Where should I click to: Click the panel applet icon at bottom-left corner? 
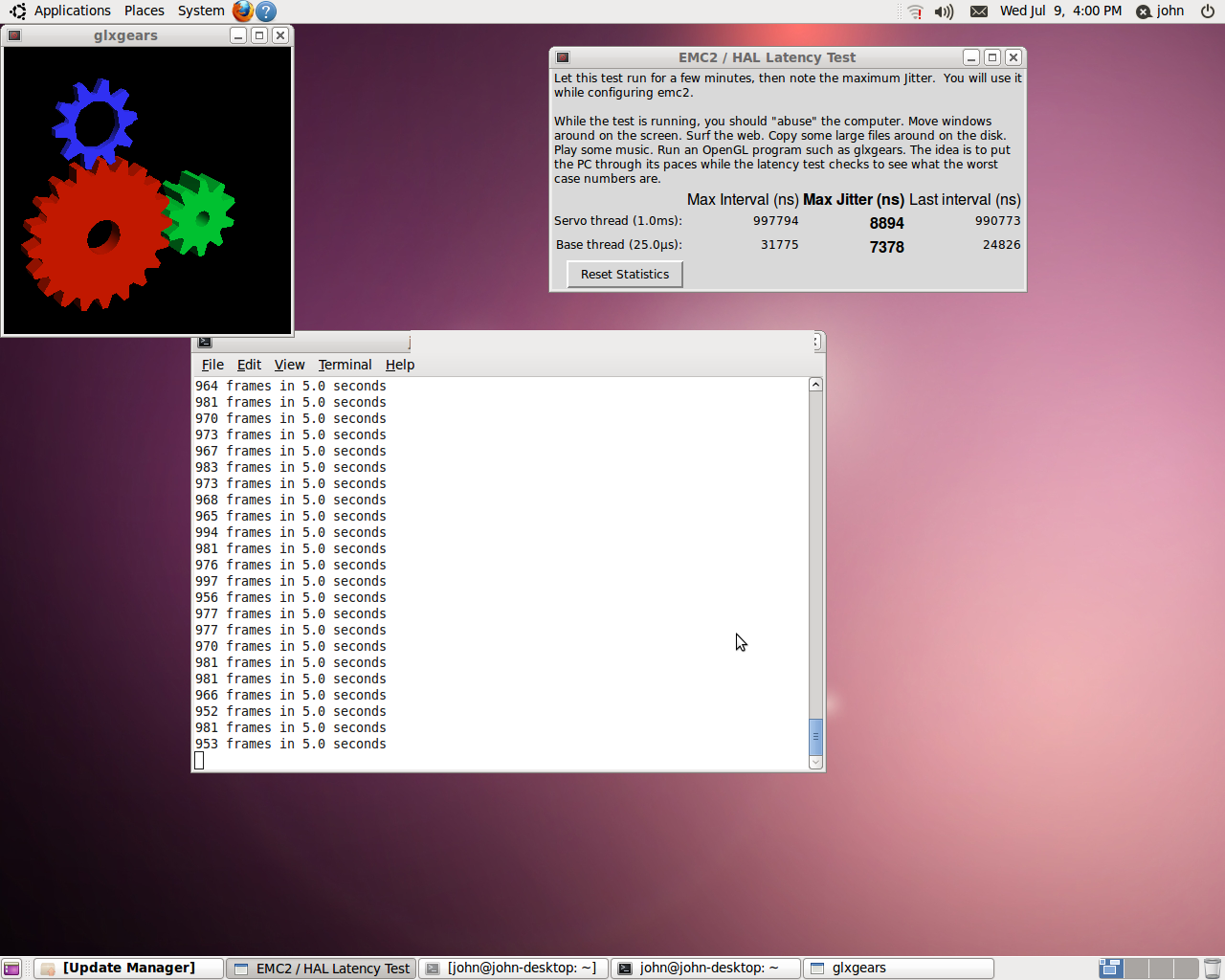point(11,969)
